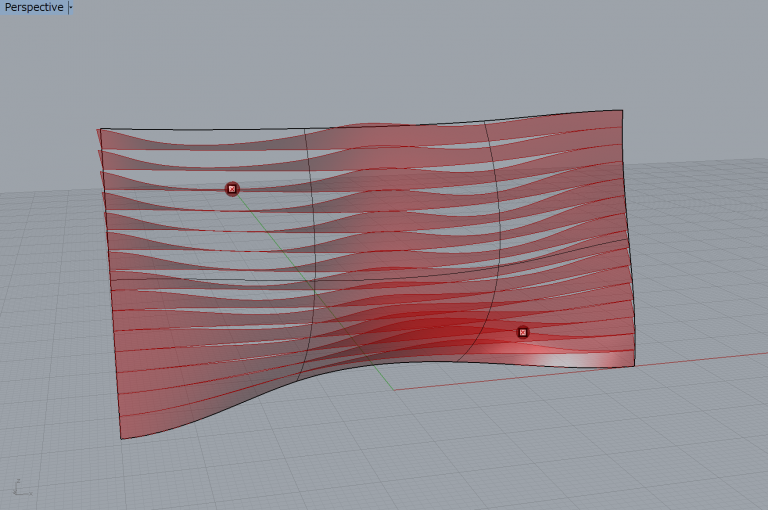Click the world axes icon in viewport corner
The image size is (768, 510).
click(x=20, y=488)
